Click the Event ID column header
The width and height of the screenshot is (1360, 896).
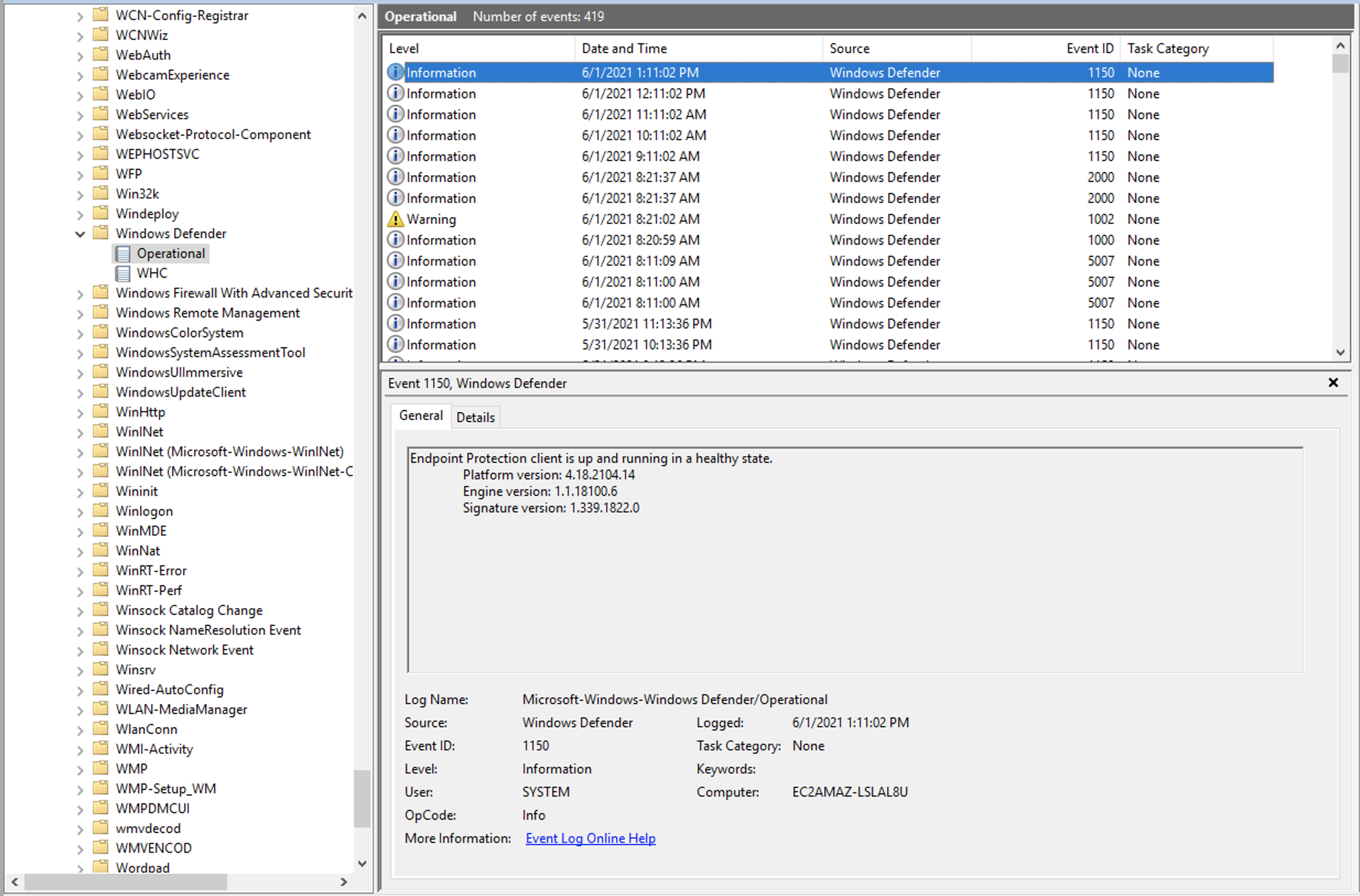click(x=1089, y=48)
